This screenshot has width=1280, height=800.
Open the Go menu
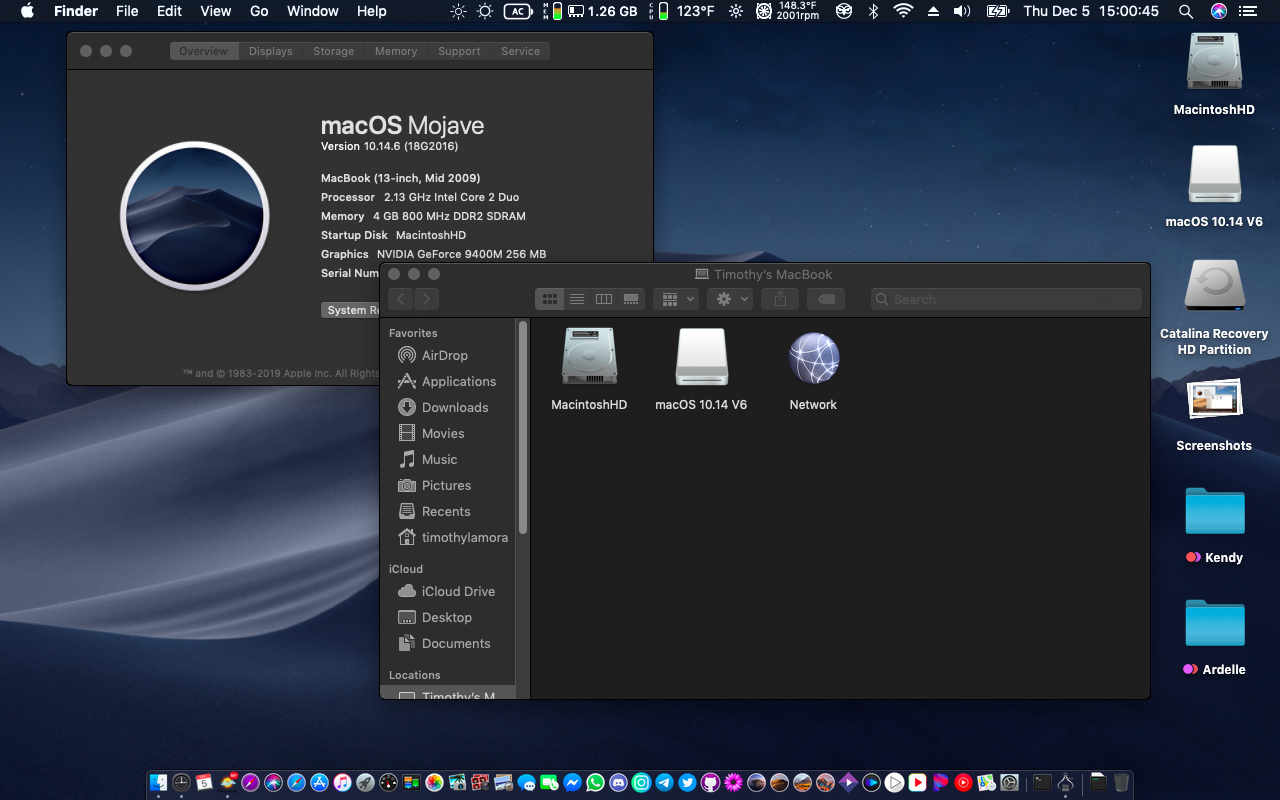[x=259, y=11]
